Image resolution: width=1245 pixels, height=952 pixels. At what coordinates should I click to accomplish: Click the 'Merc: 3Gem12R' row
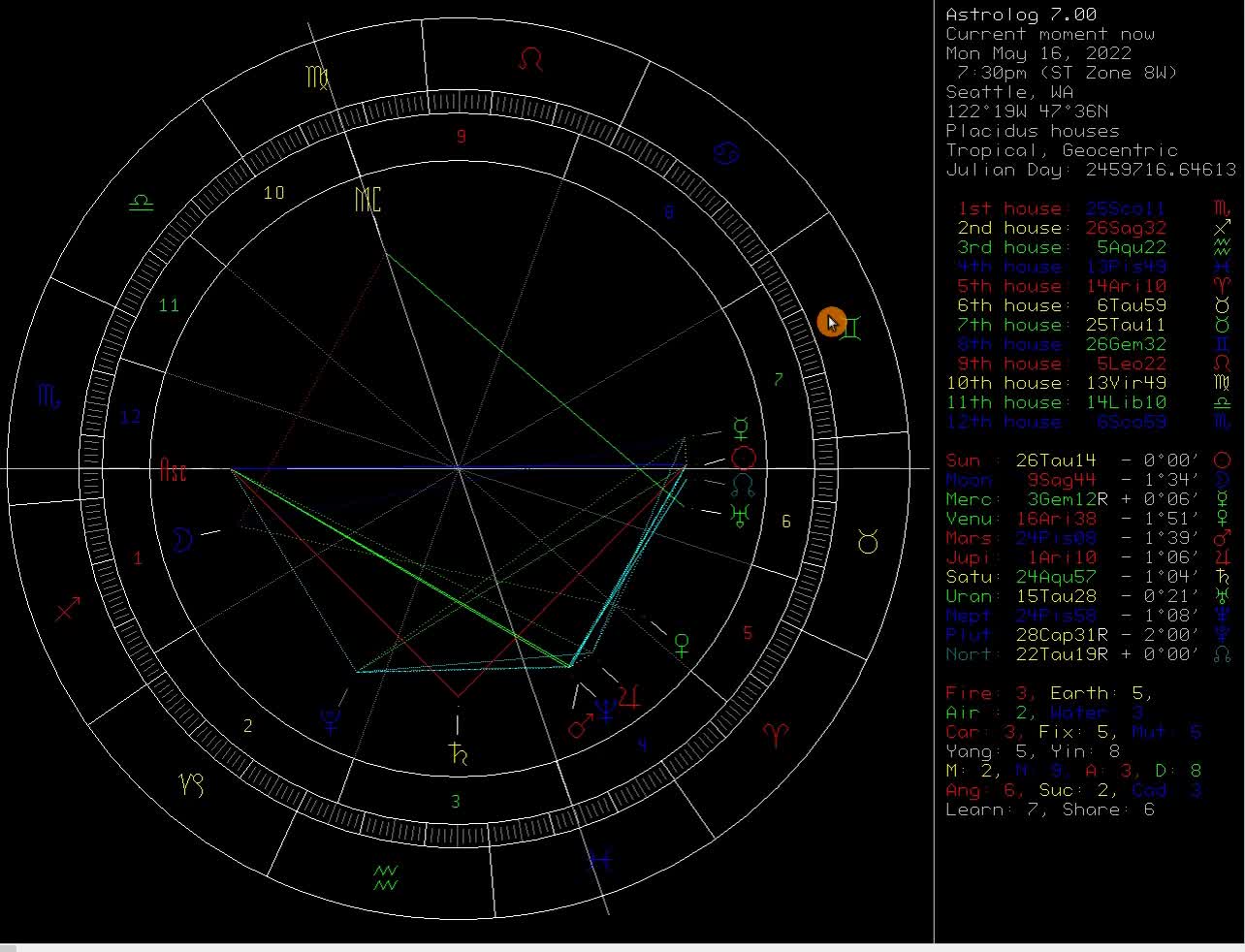(1089, 499)
